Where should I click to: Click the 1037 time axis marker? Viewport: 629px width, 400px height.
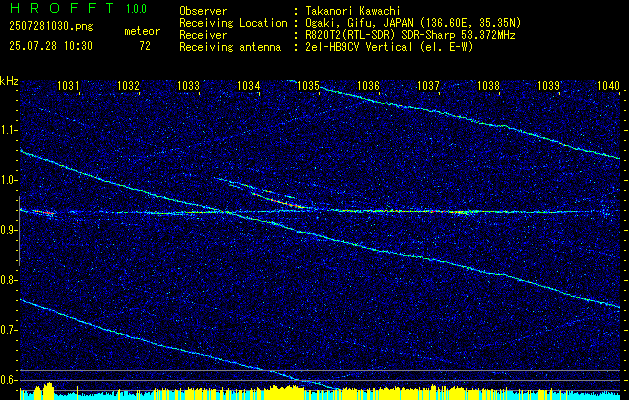428,85
